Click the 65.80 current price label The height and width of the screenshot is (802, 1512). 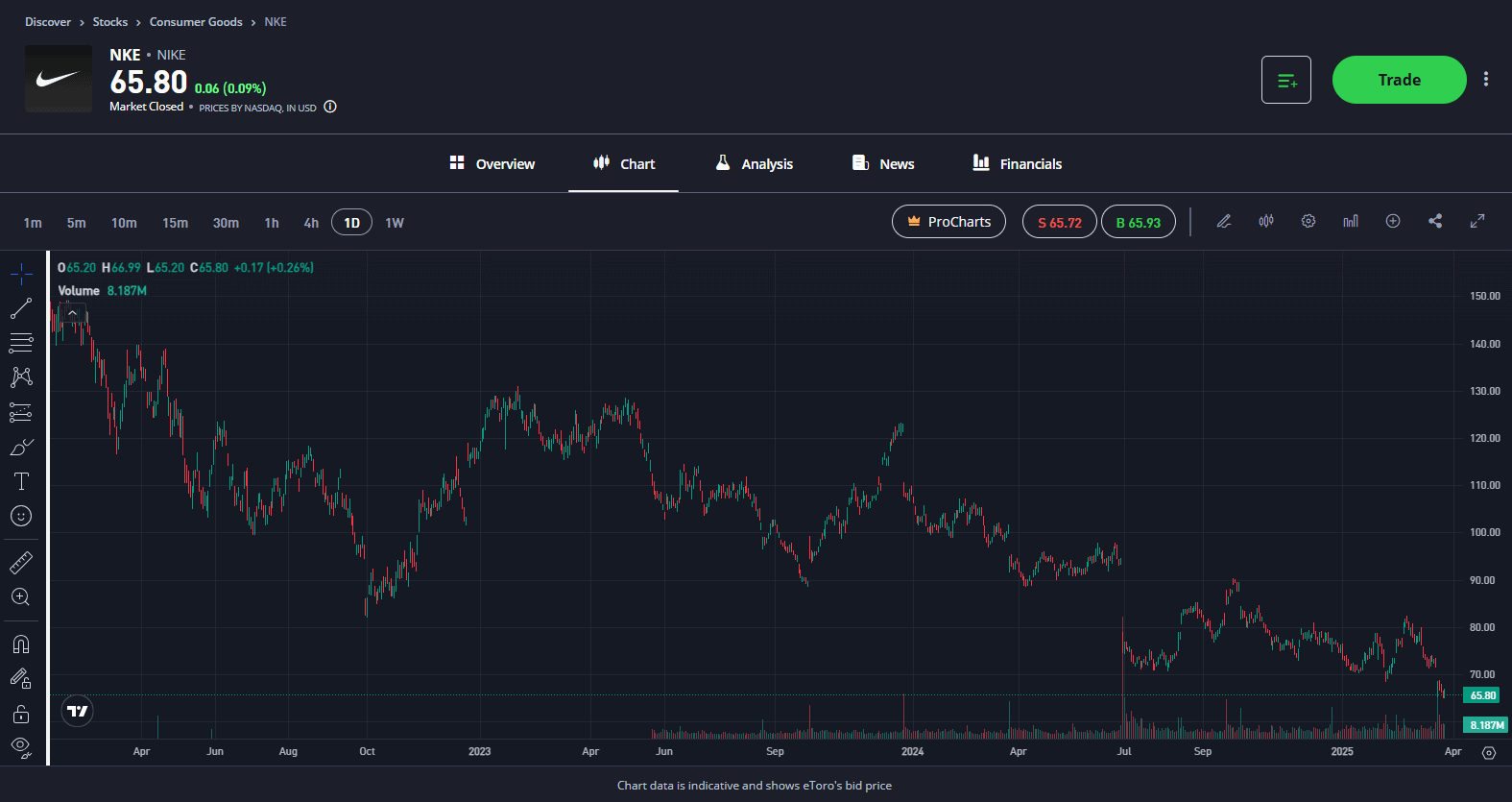point(1483,695)
